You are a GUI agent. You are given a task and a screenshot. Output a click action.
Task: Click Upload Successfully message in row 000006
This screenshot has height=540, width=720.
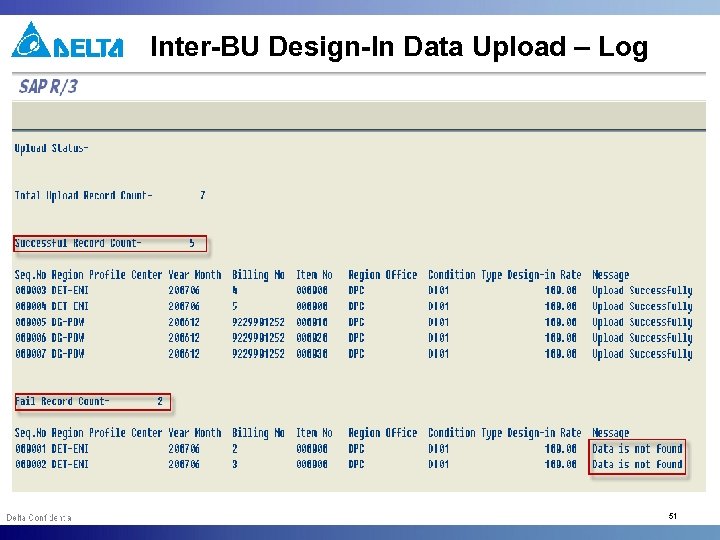(642, 338)
